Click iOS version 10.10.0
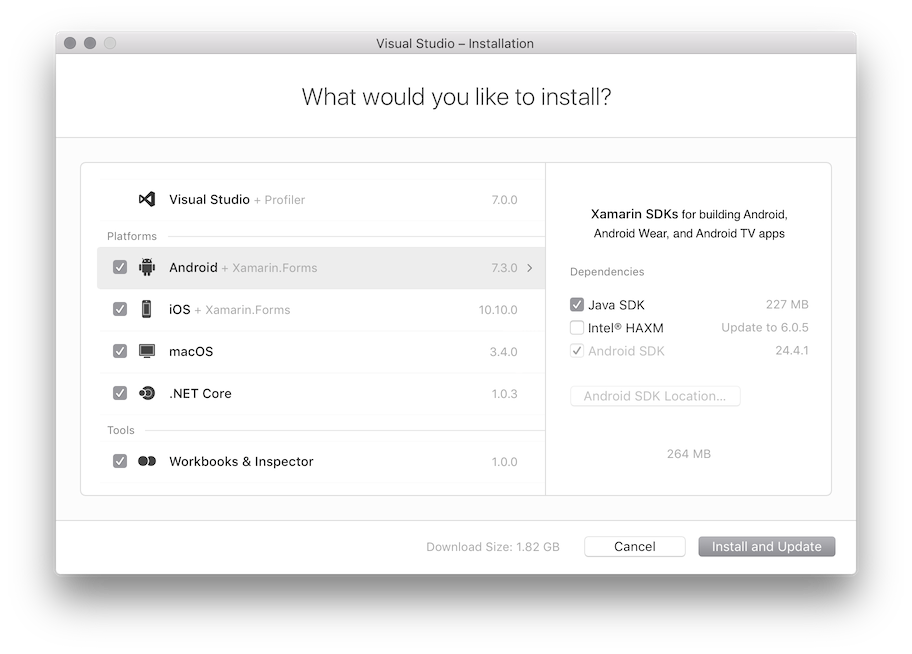Screen dimensions: 912x654 click(x=498, y=310)
